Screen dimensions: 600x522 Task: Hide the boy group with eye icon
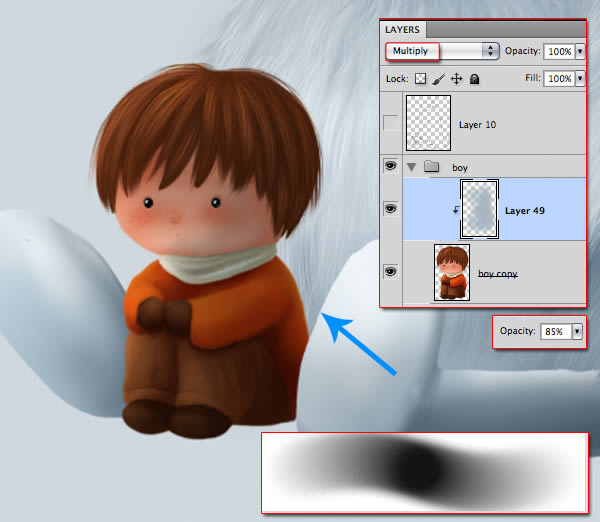(390, 166)
